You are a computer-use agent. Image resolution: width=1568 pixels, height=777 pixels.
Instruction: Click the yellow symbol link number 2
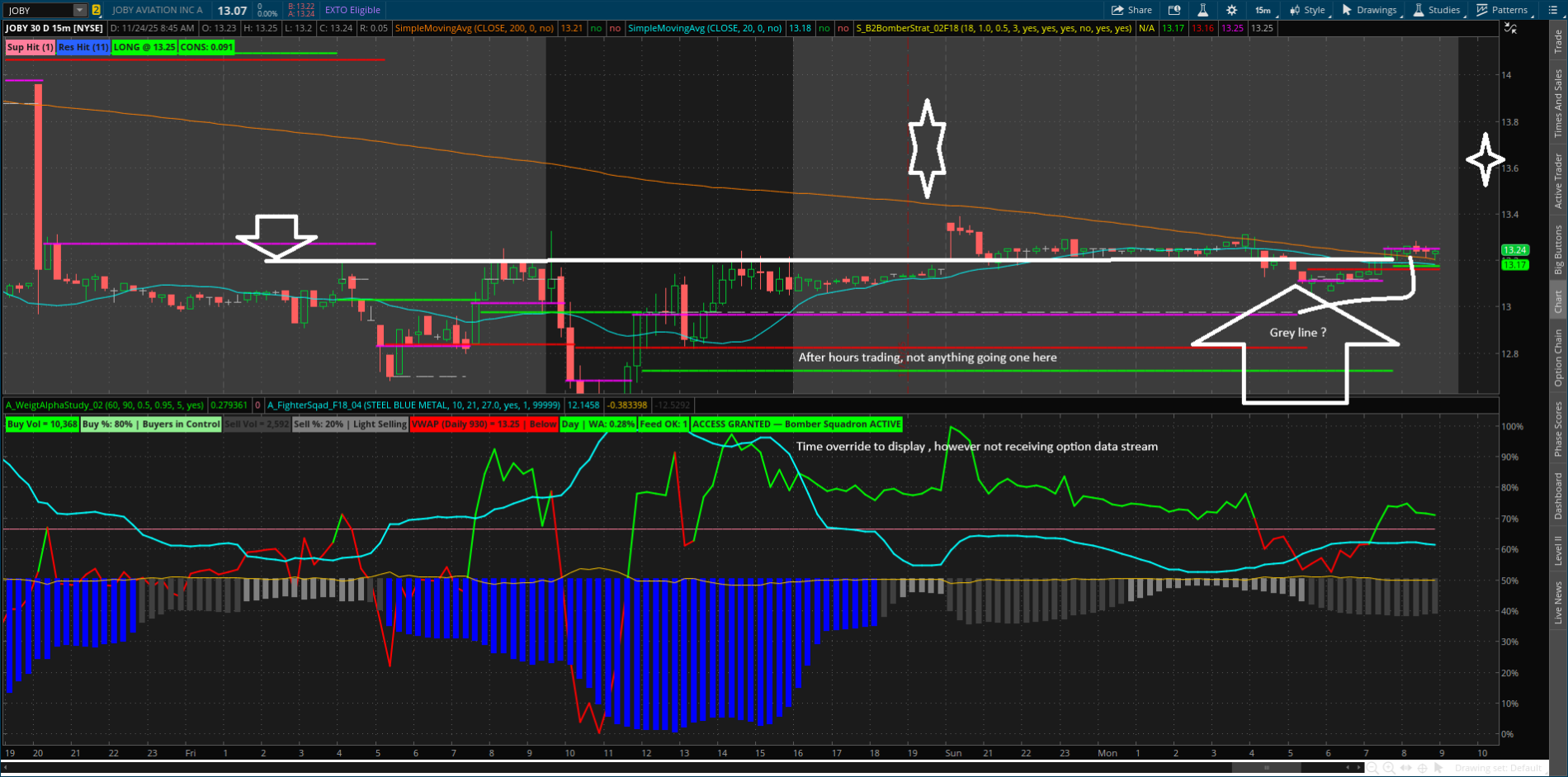97,11
